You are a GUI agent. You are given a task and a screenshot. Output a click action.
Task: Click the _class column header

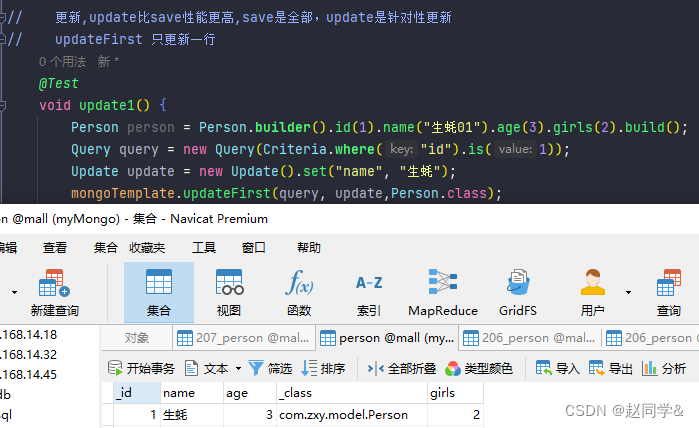tap(352, 393)
